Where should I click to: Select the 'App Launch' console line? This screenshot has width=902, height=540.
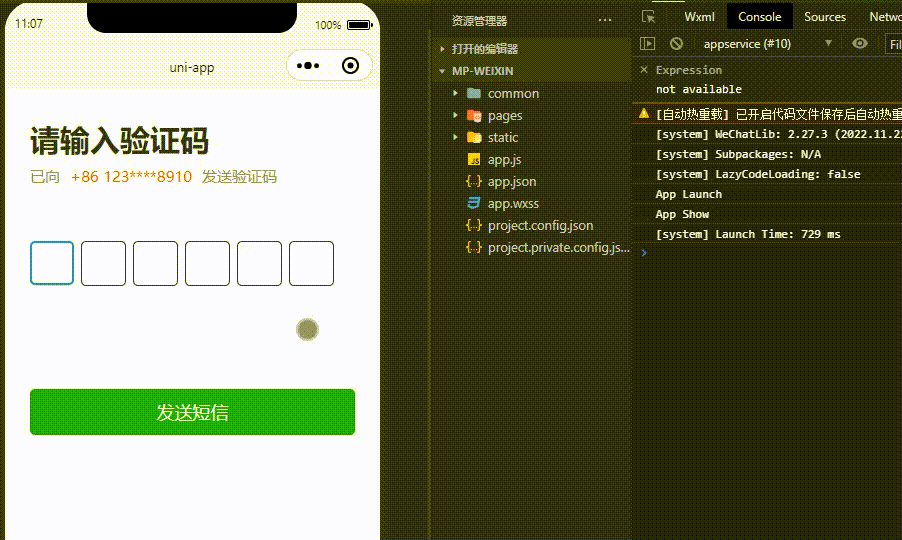[689, 194]
